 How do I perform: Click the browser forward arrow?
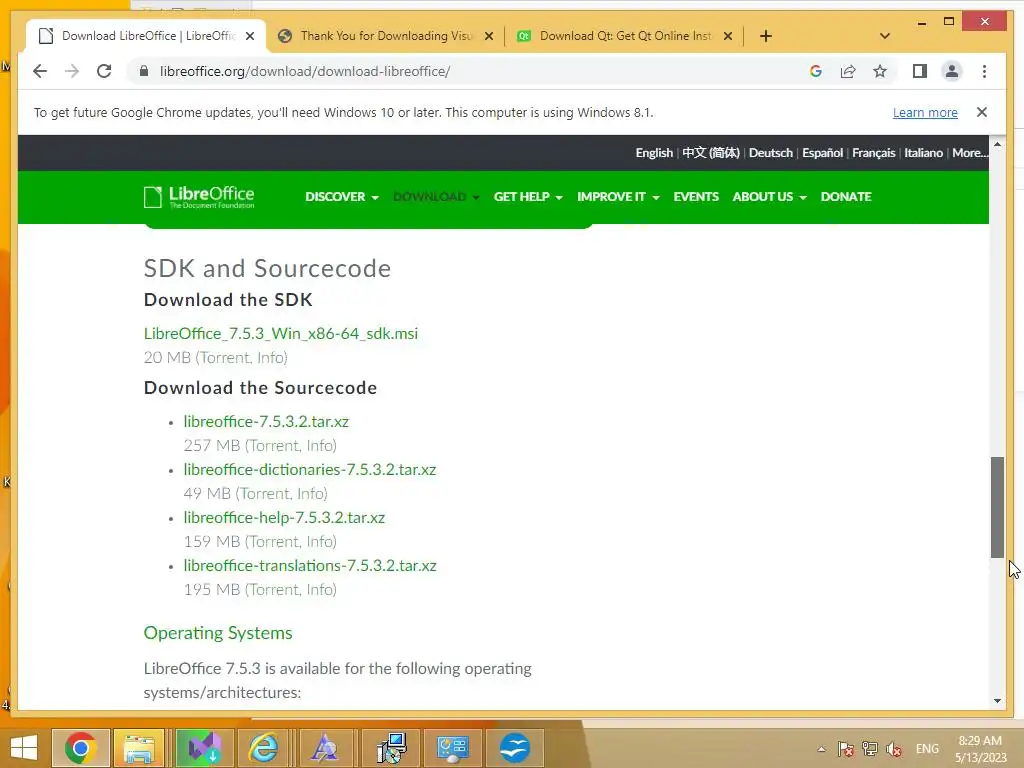pos(72,71)
